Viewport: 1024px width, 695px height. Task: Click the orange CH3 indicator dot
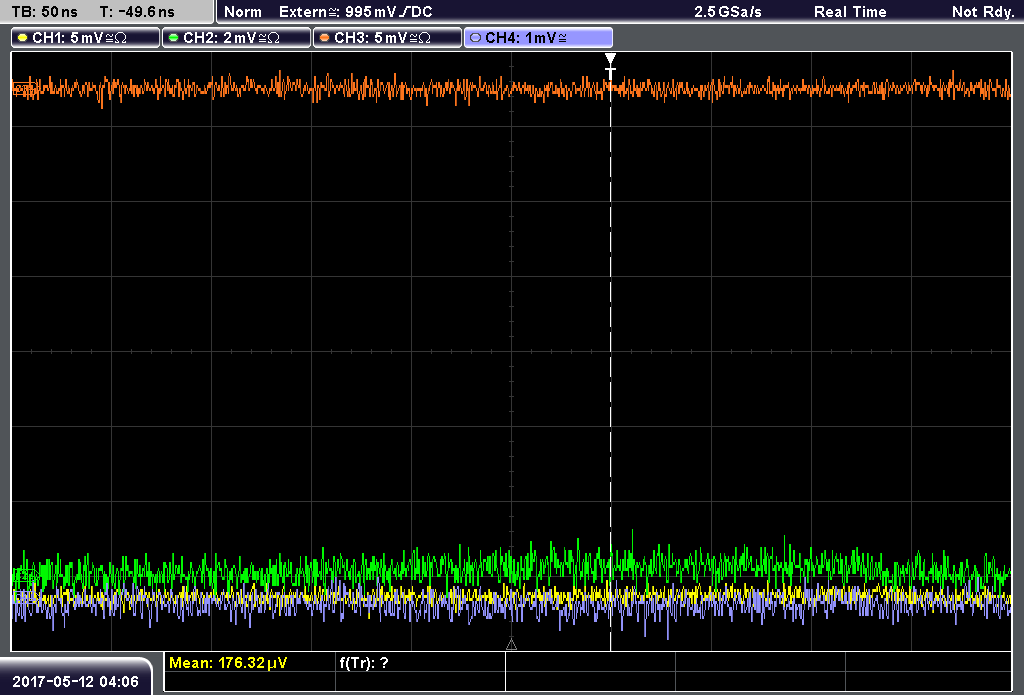coord(324,38)
